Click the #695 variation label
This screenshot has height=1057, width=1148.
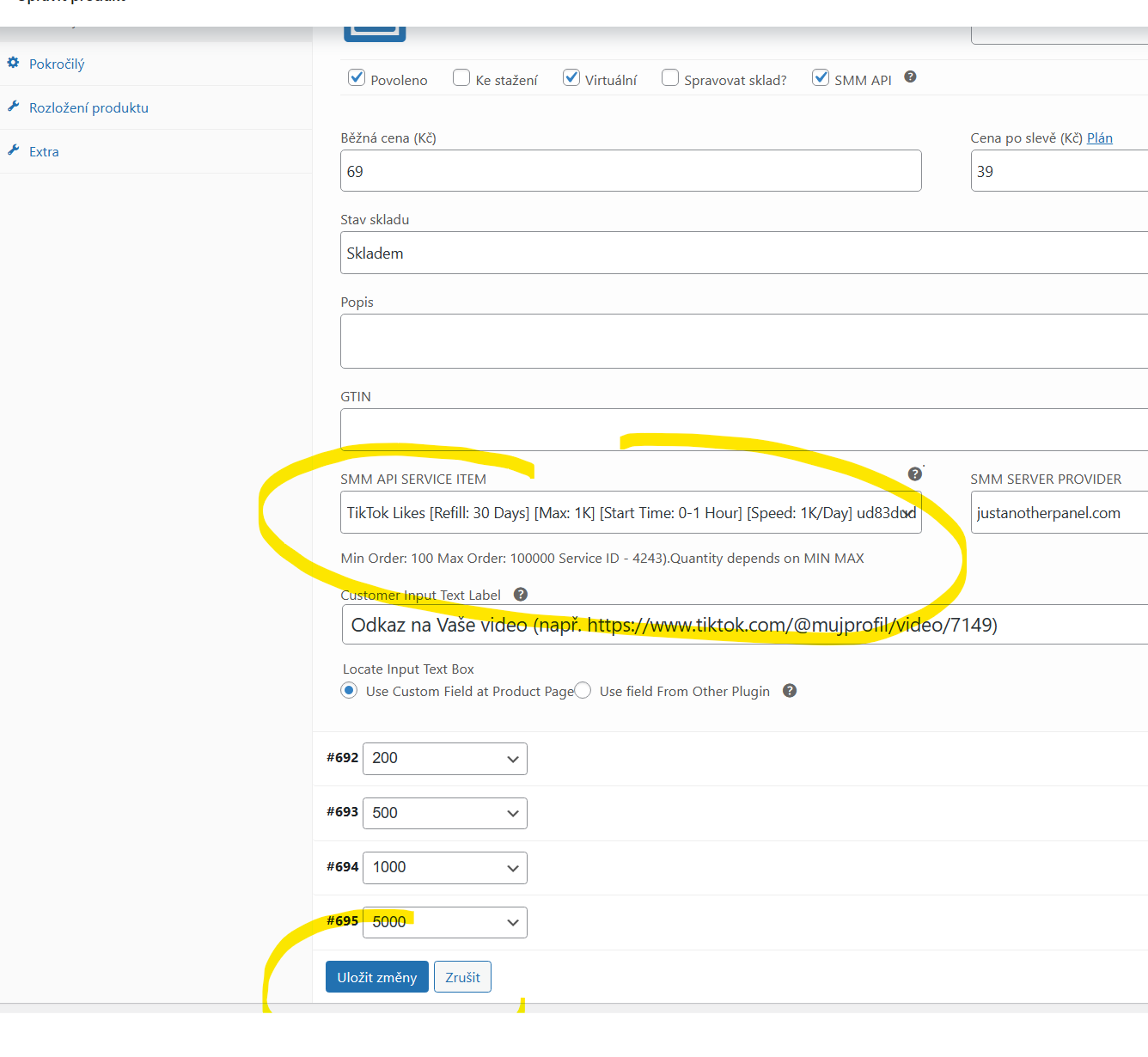(342, 921)
